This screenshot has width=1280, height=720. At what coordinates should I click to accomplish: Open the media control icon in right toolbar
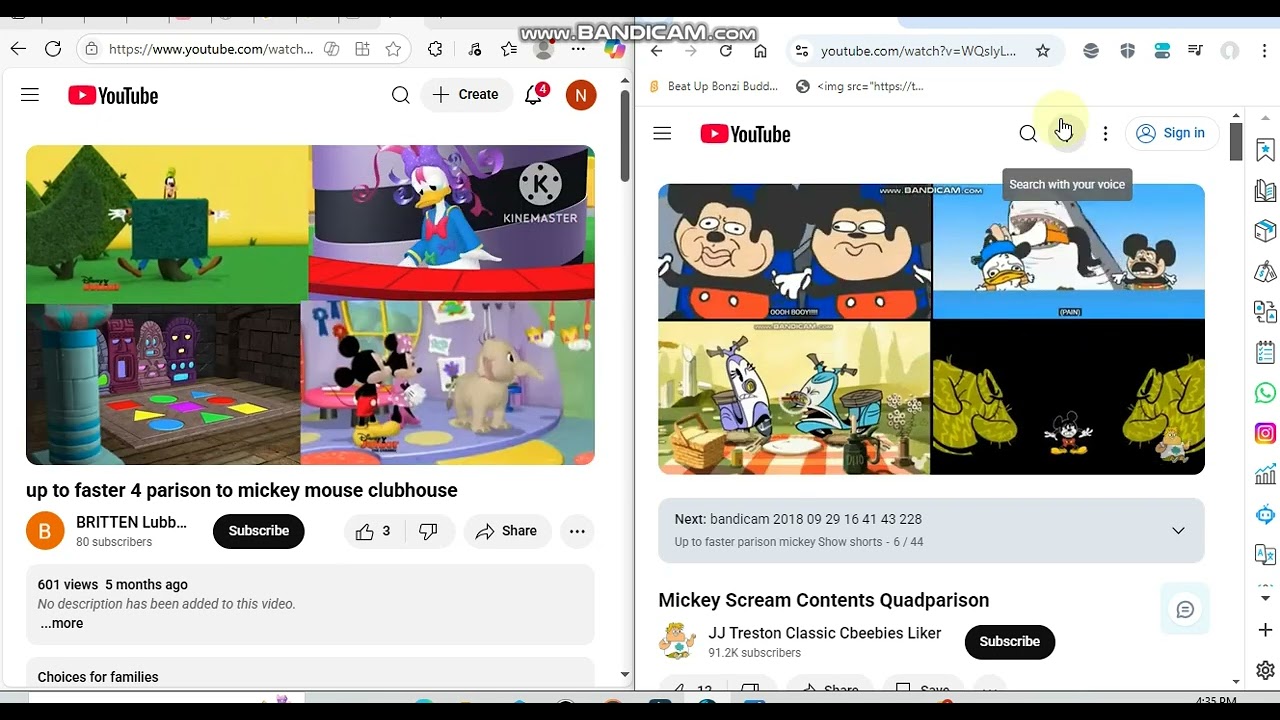pos(1195,51)
